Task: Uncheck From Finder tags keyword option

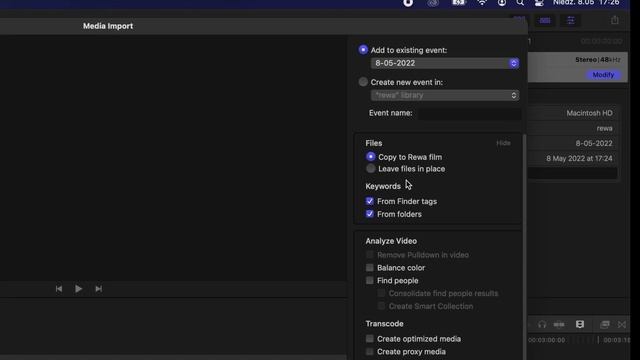Action: point(369,201)
